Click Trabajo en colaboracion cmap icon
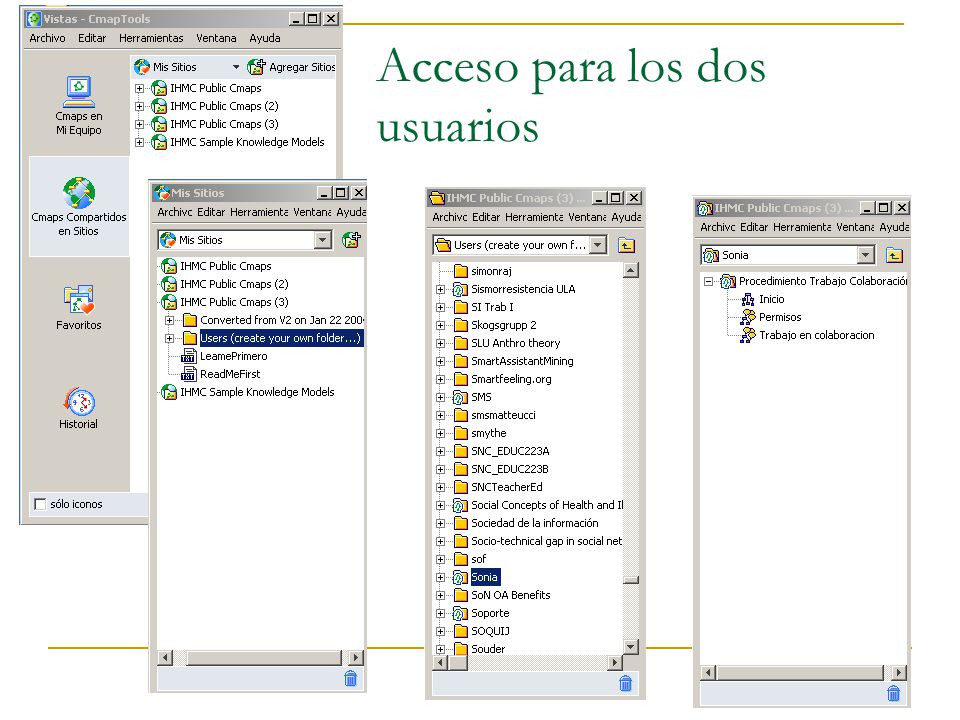The height and width of the screenshot is (720, 960). (748, 335)
